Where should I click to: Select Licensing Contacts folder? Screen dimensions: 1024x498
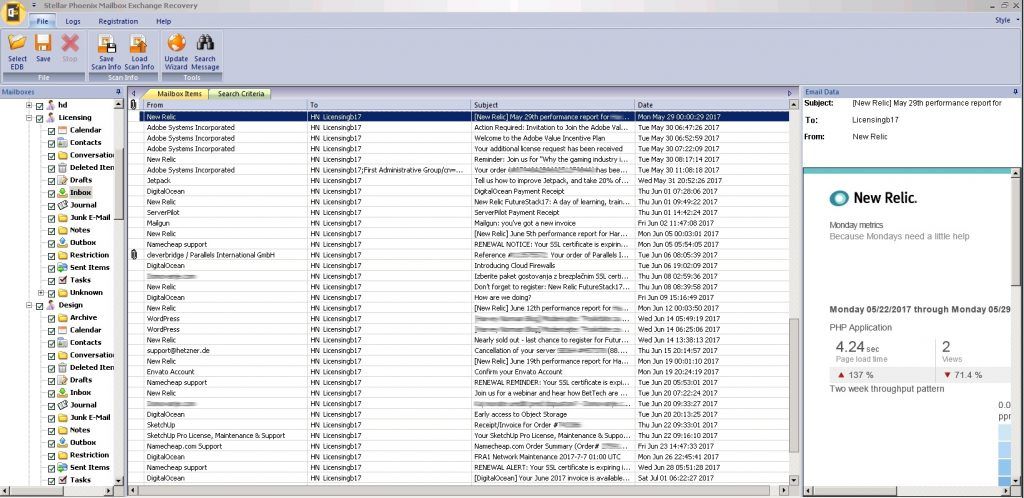click(86, 142)
